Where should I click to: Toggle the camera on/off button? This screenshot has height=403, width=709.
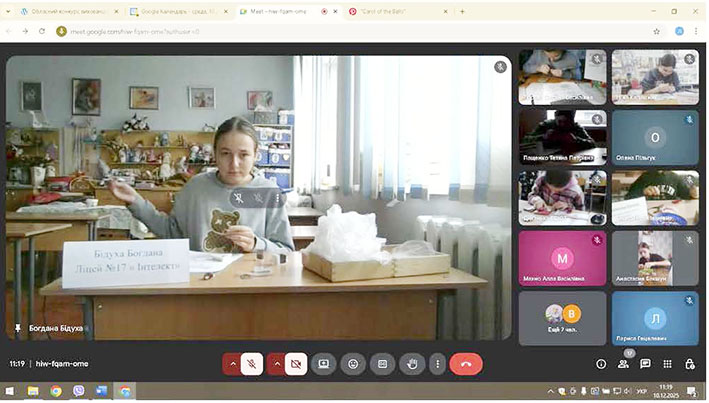coord(295,364)
